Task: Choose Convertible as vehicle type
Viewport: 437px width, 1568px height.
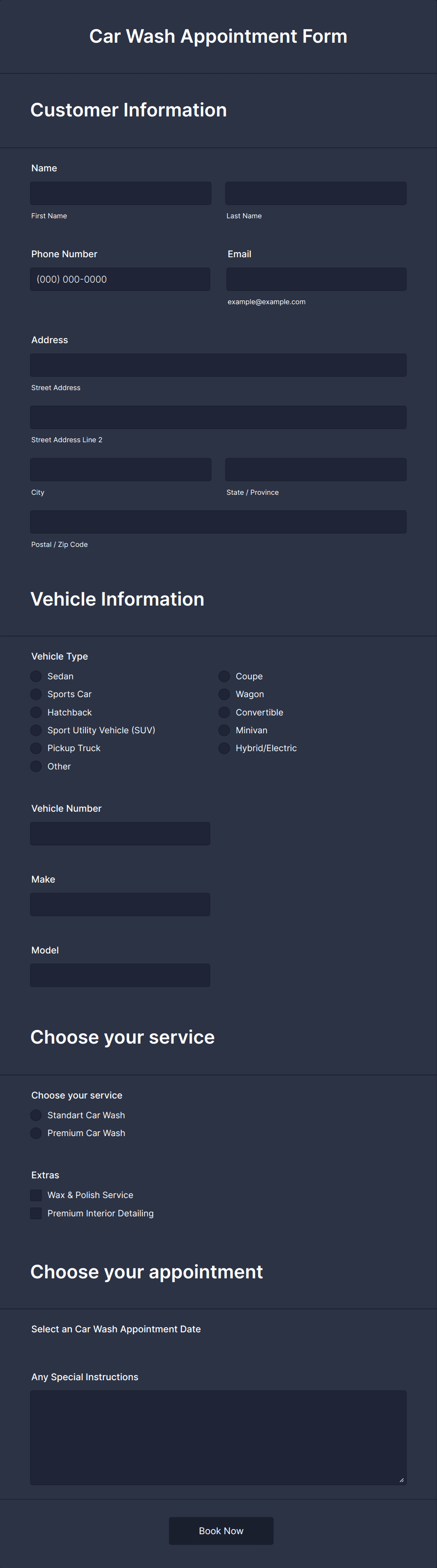Action: coord(224,712)
